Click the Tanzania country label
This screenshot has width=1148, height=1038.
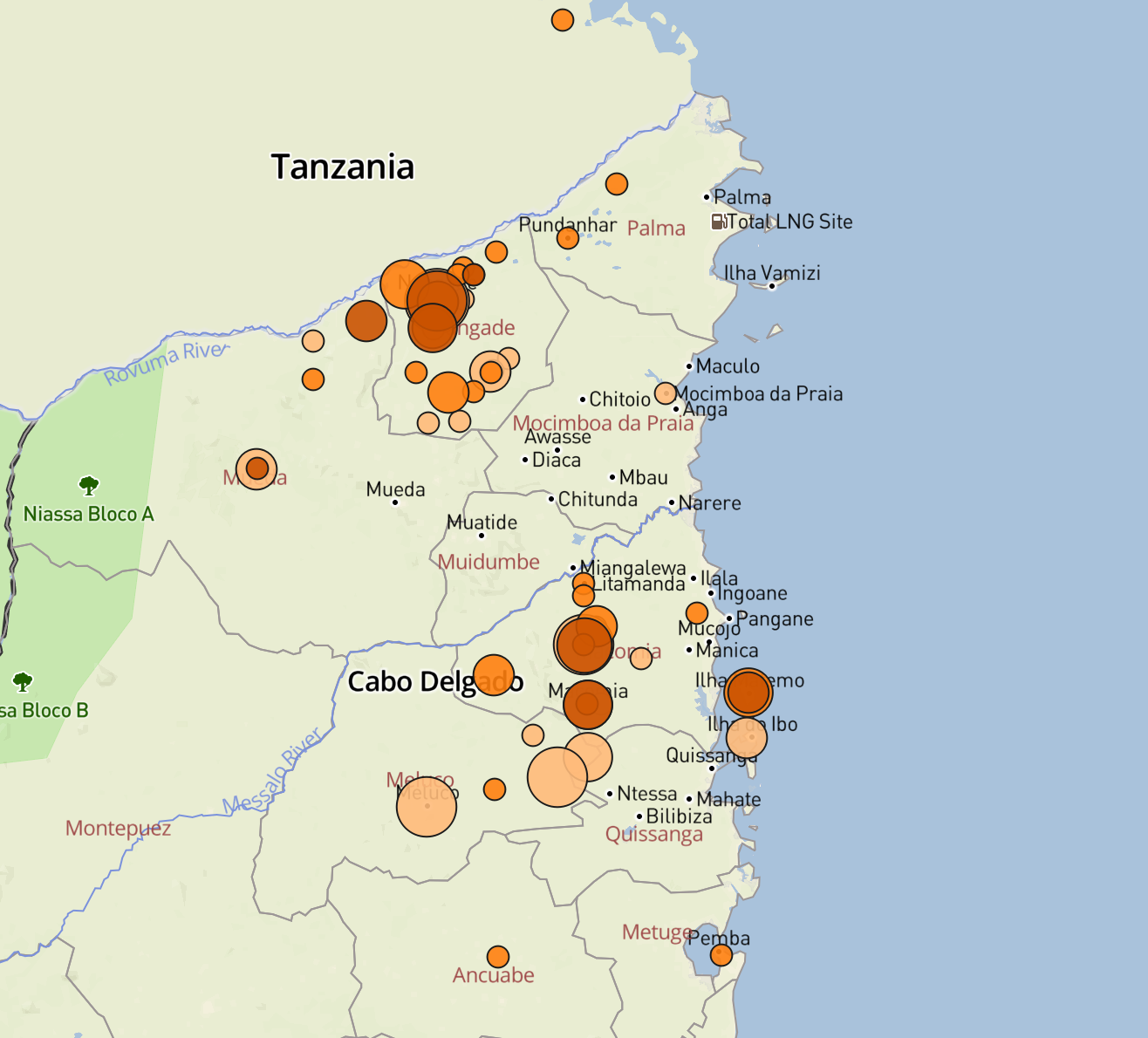coord(342,167)
